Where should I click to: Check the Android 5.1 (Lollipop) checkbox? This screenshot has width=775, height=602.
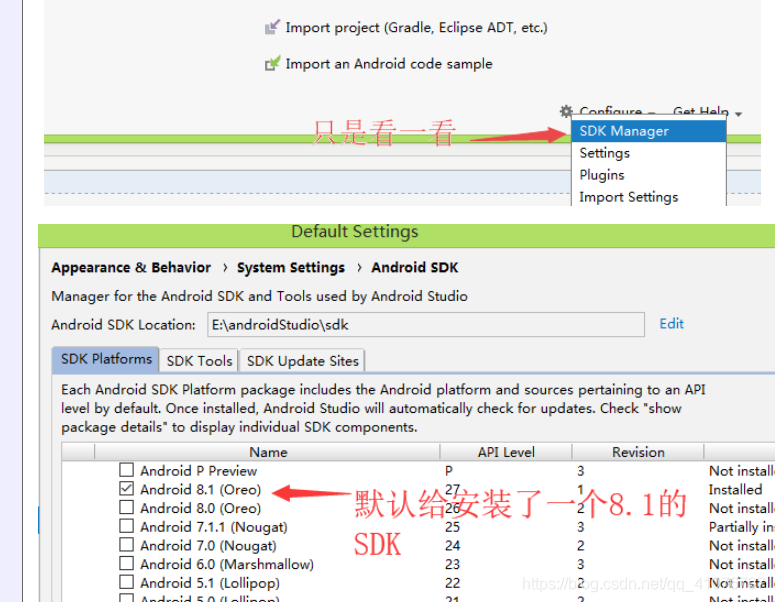tap(127, 582)
